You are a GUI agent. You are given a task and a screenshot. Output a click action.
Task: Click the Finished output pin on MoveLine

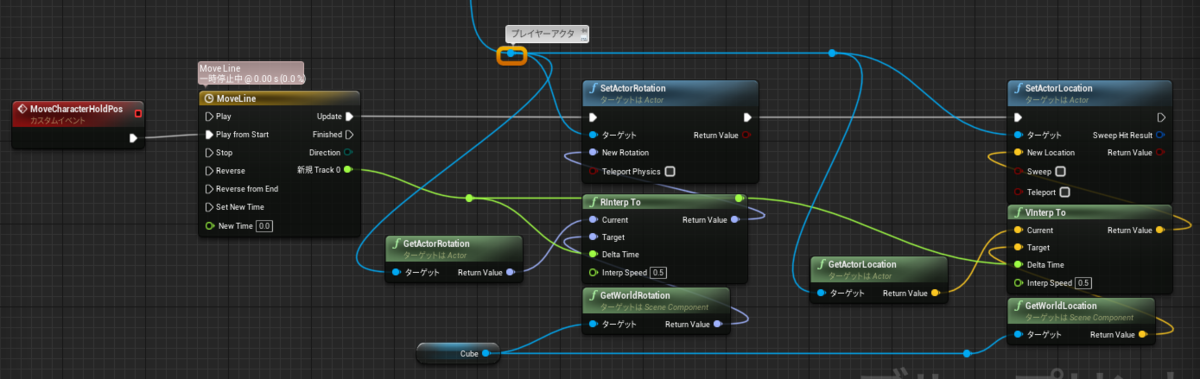pos(349,135)
